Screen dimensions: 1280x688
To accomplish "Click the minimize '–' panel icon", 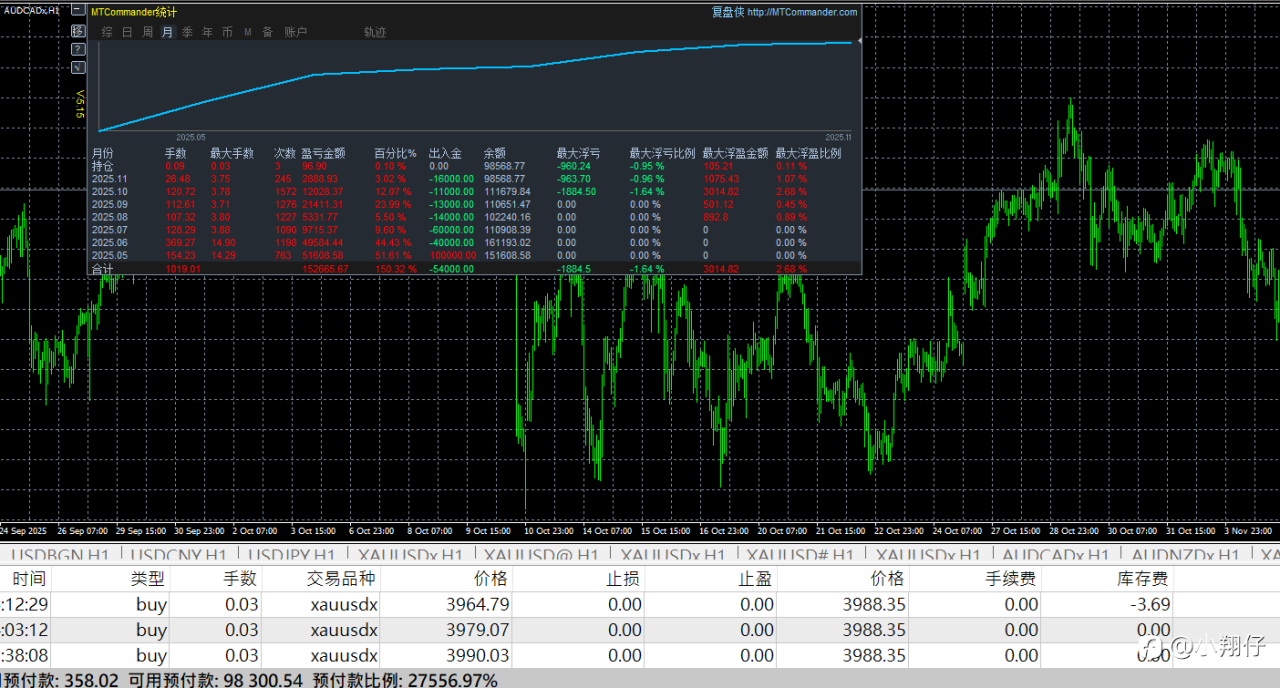I will [78, 12].
